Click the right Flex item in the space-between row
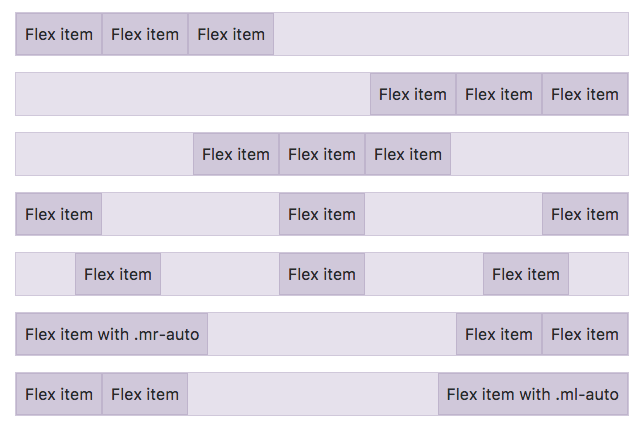Viewport: 642px width, 430px height. click(x=585, y=214)
